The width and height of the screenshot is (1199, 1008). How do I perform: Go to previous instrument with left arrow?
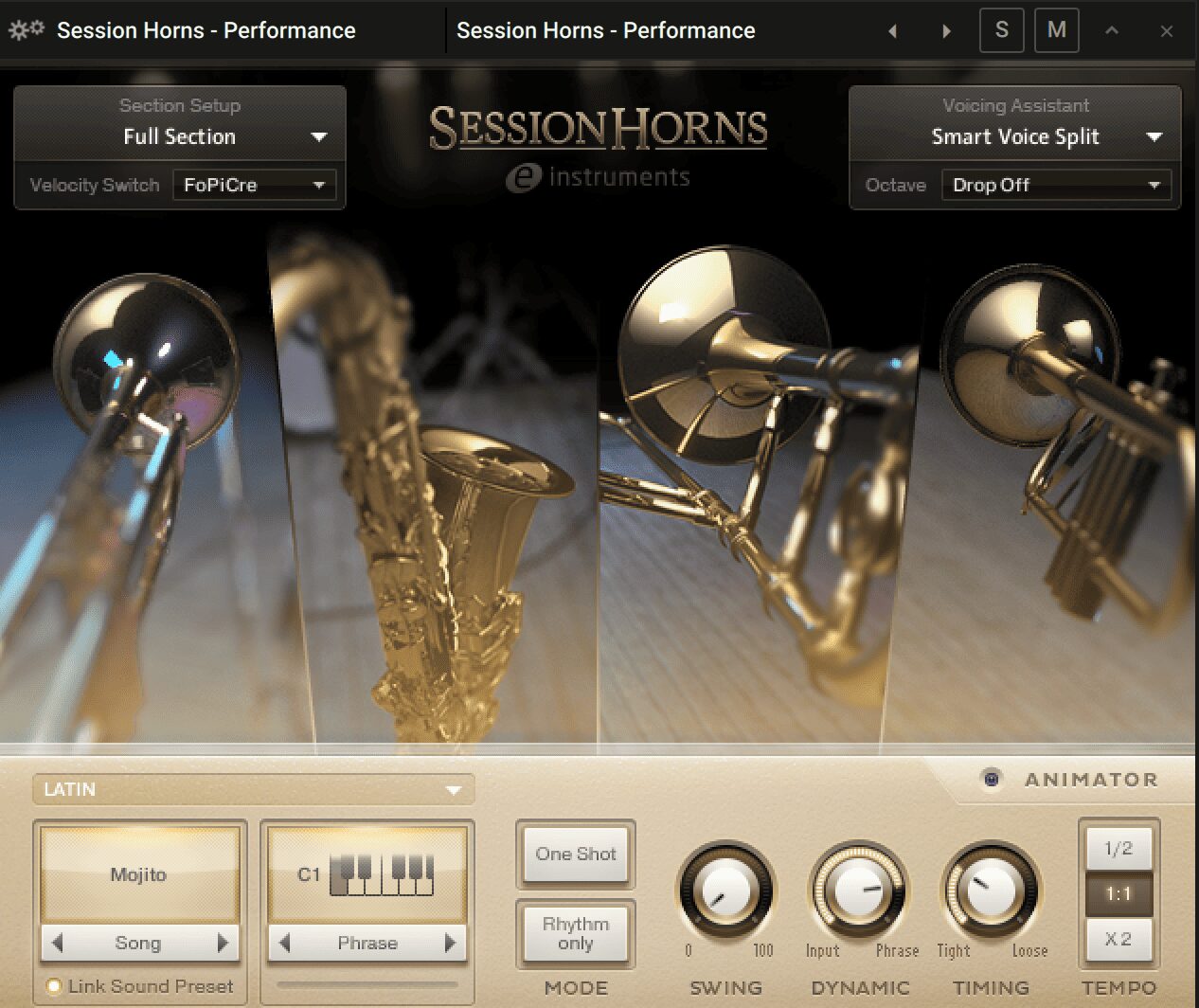[x=892, y=31]
